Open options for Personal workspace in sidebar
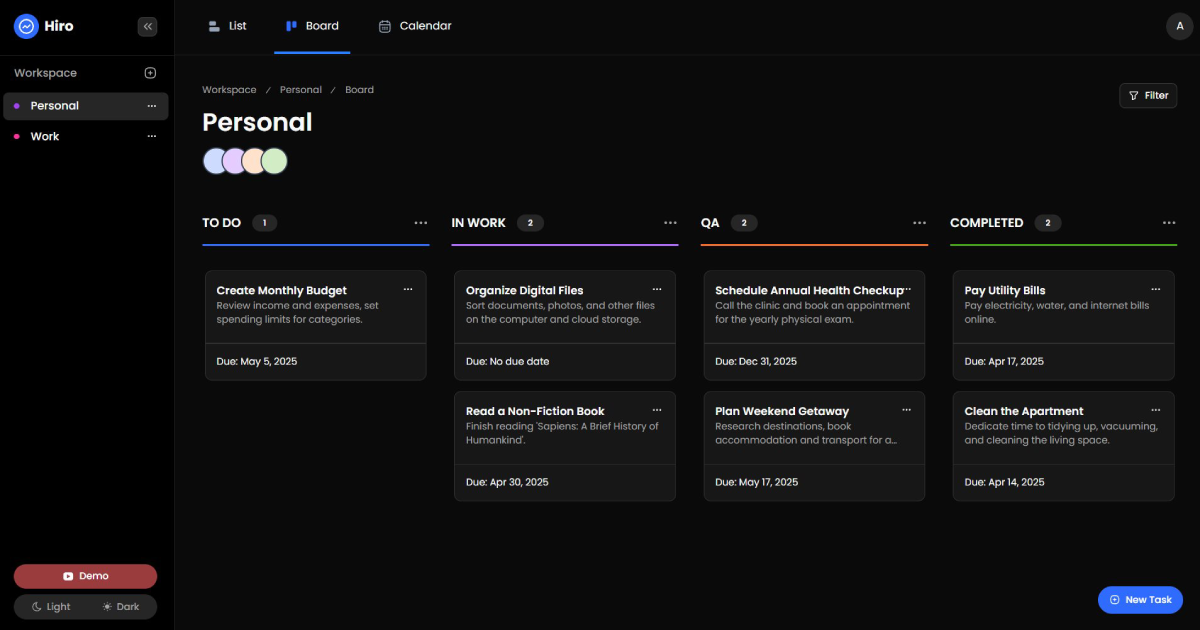Screen dimensions: 1200x630 [152, 106]
